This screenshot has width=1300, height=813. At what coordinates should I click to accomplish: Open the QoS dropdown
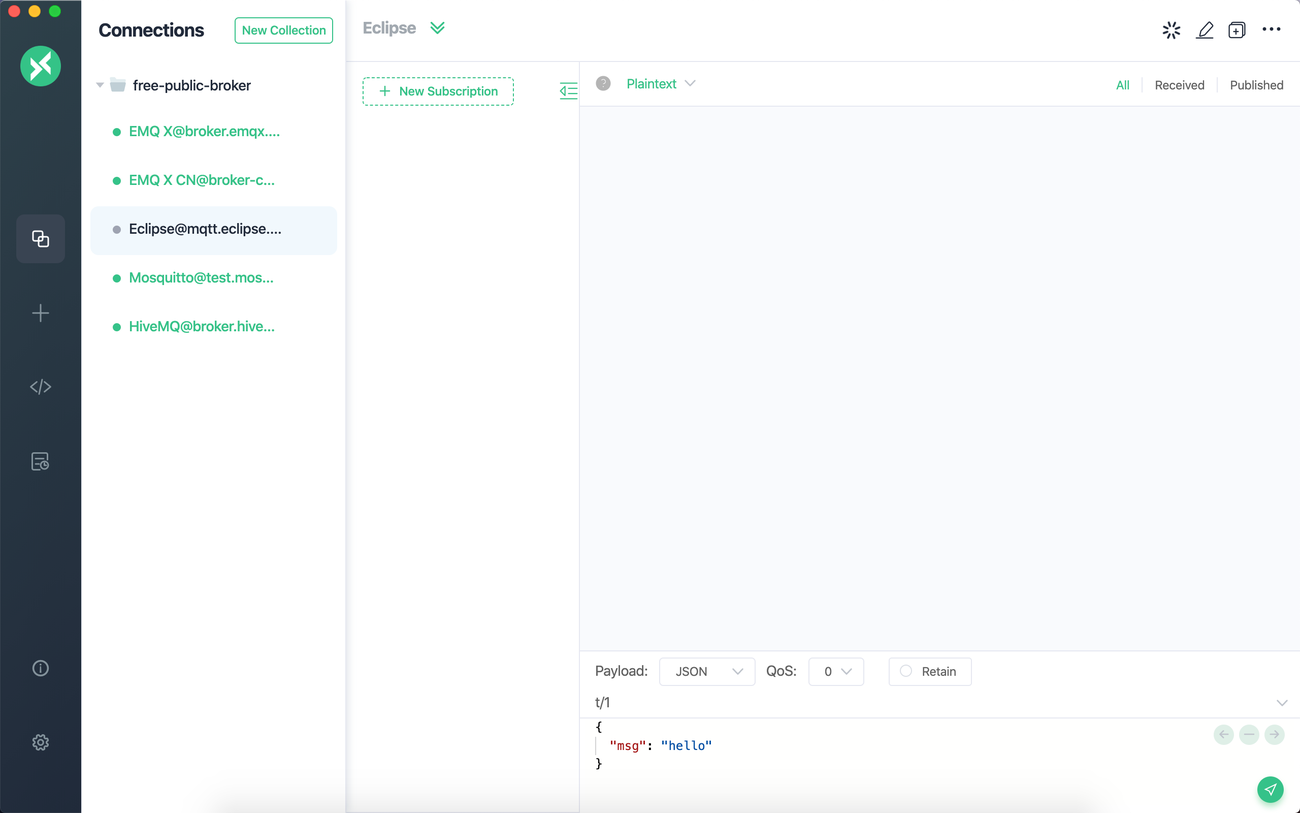coord(836,672)
